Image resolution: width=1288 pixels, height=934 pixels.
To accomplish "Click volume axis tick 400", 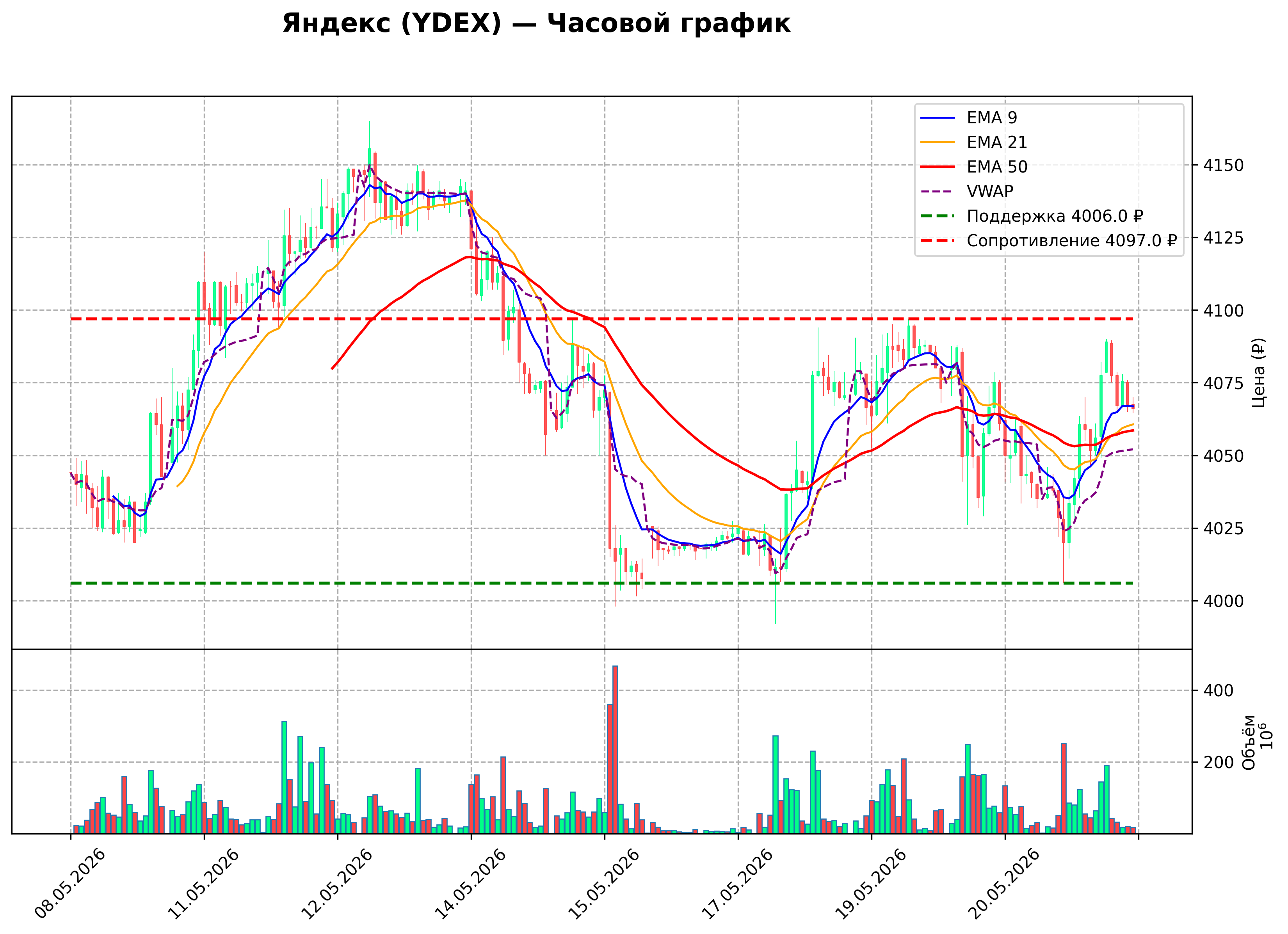I will (x=1218, y=691).
